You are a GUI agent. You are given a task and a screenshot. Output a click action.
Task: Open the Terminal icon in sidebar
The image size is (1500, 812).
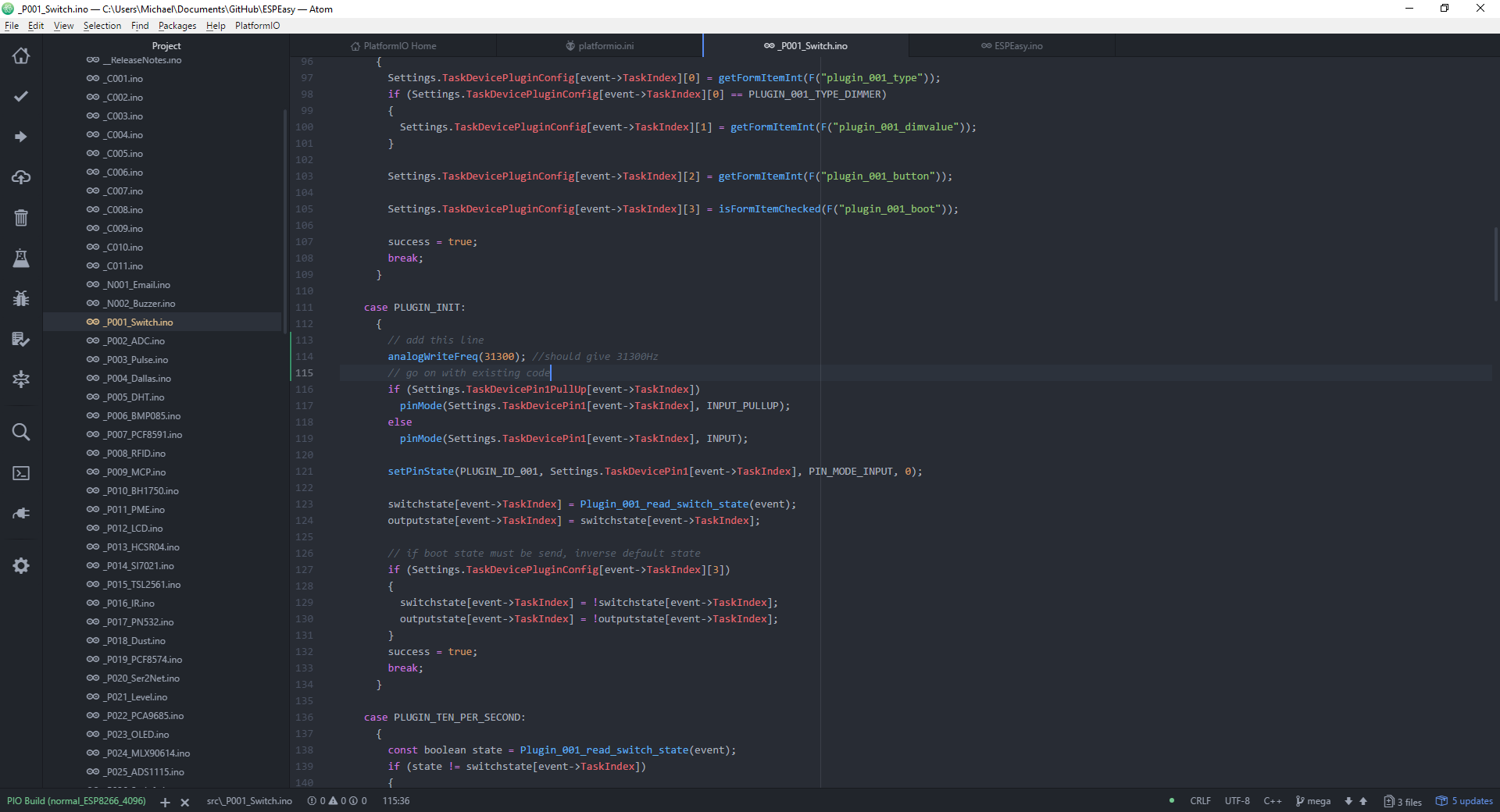21,473
